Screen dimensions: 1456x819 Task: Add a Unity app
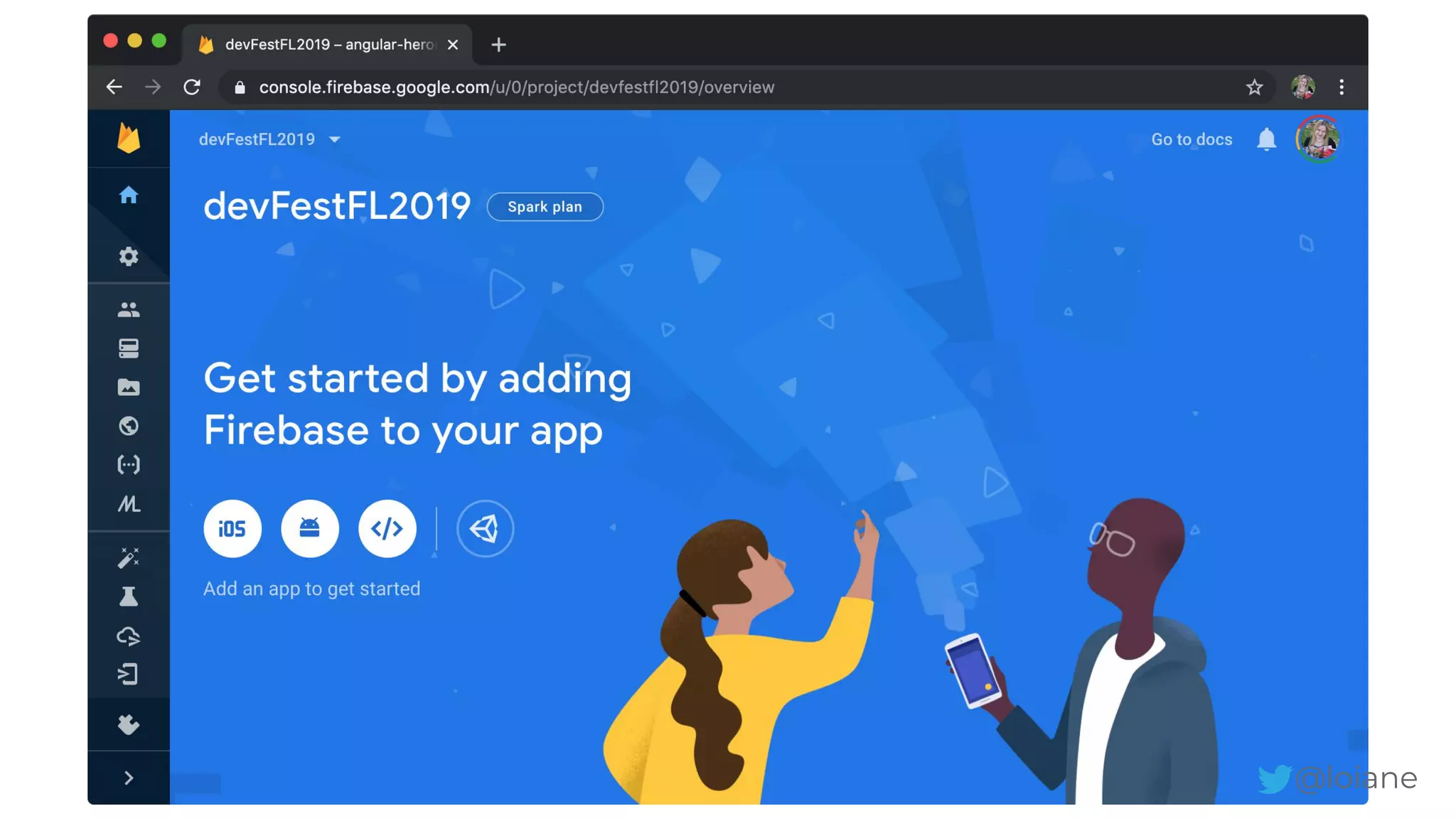pyautogui.click(x=485, y=528)
